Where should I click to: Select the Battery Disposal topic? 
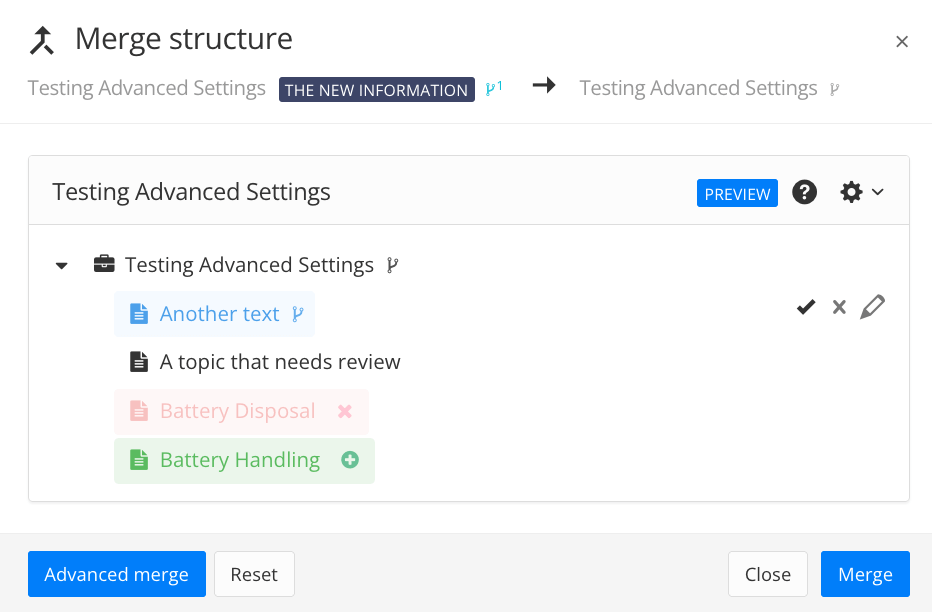click(237, 411)
